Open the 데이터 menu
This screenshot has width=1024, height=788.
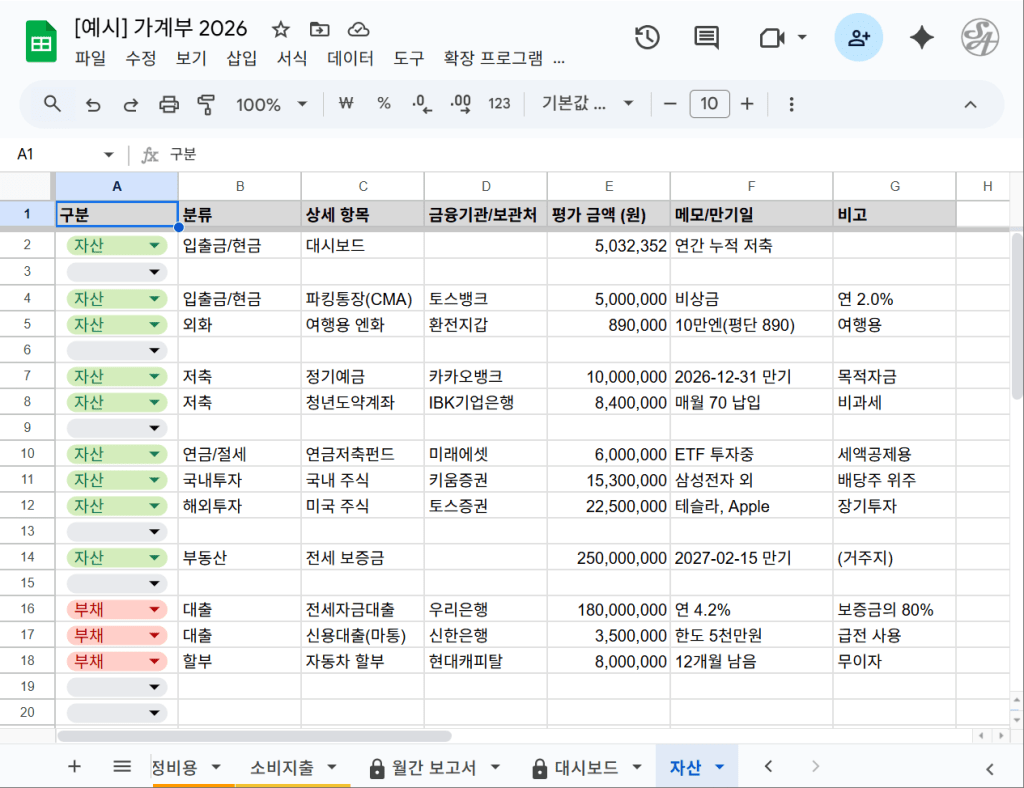(350, 58)
